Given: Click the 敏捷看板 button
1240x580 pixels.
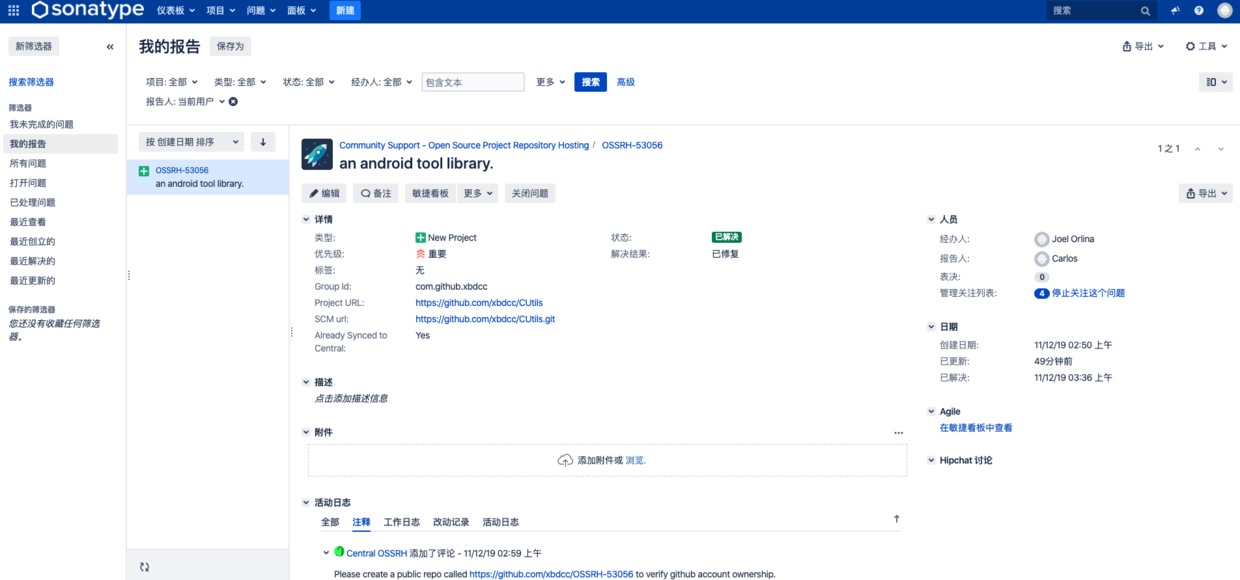Looking at the screenshot, I should click(430, 194).
